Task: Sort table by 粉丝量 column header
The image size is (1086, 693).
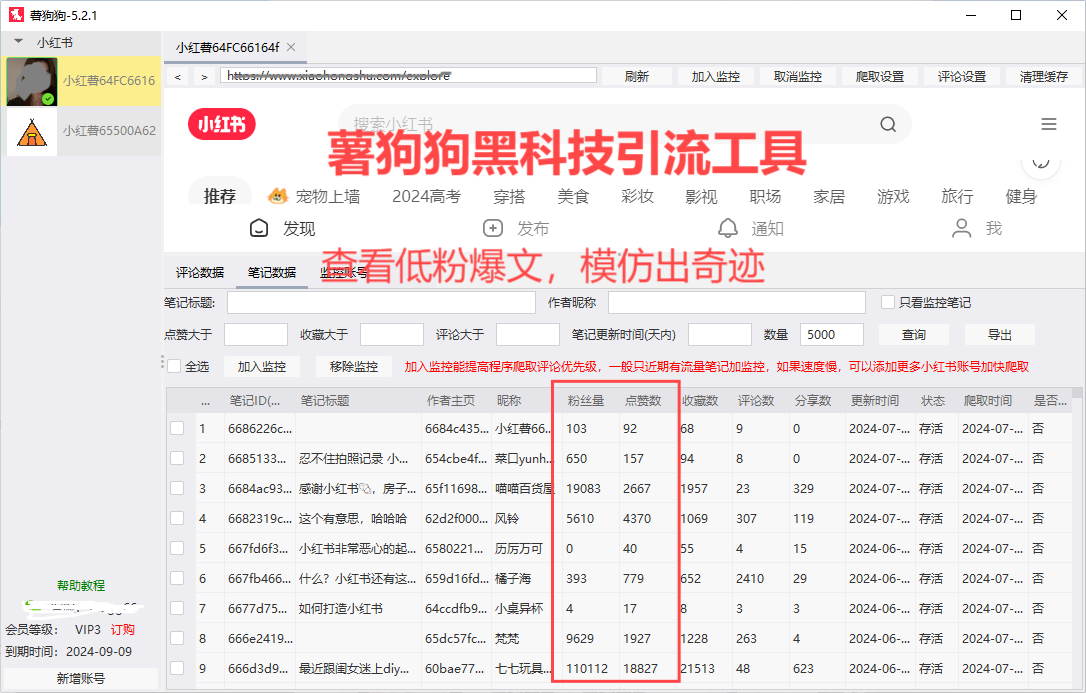Action: [585, 401]
